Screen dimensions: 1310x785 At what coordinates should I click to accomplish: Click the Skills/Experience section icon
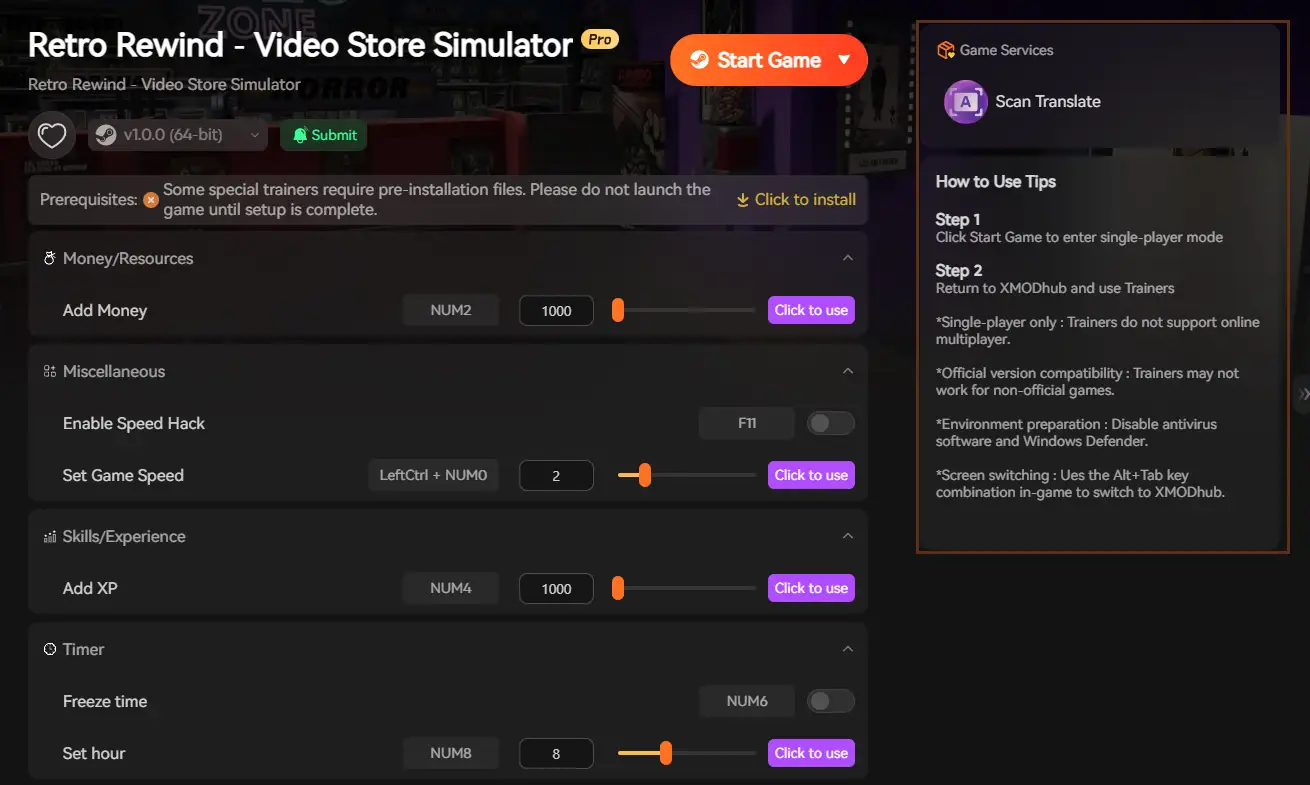coord(49,535)
